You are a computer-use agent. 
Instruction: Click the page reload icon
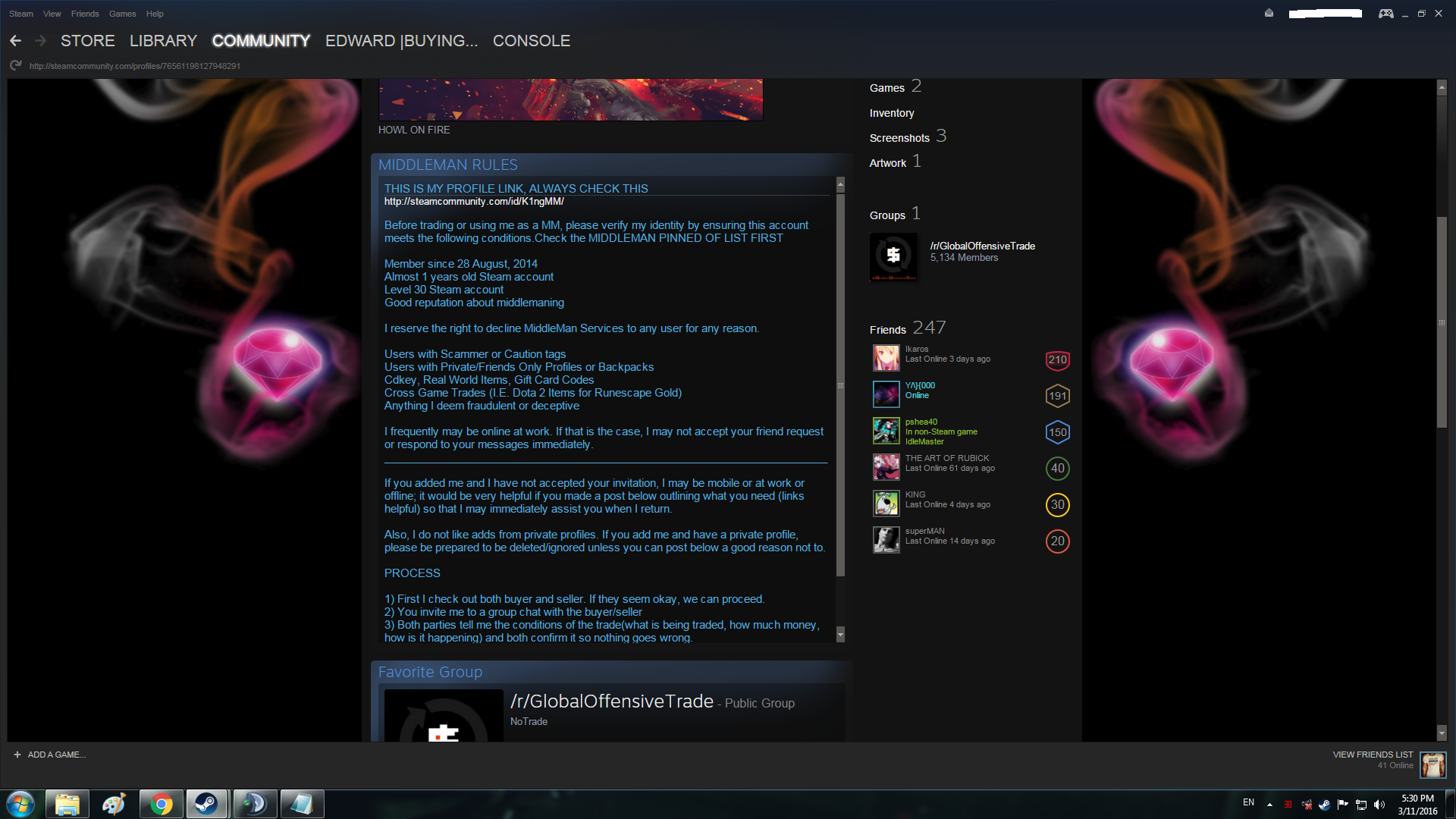(15, 66)
